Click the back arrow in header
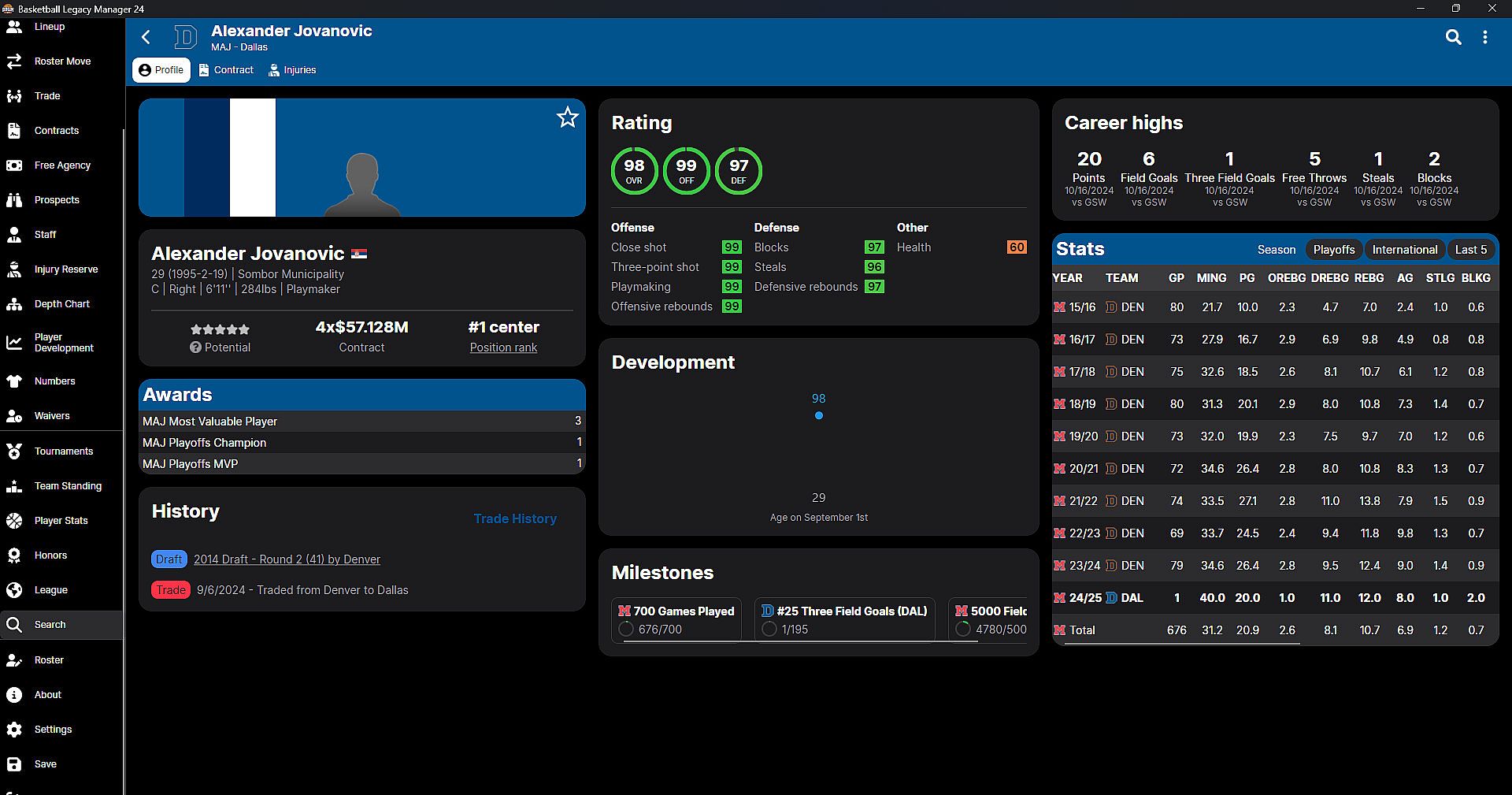 pos(146,37)
